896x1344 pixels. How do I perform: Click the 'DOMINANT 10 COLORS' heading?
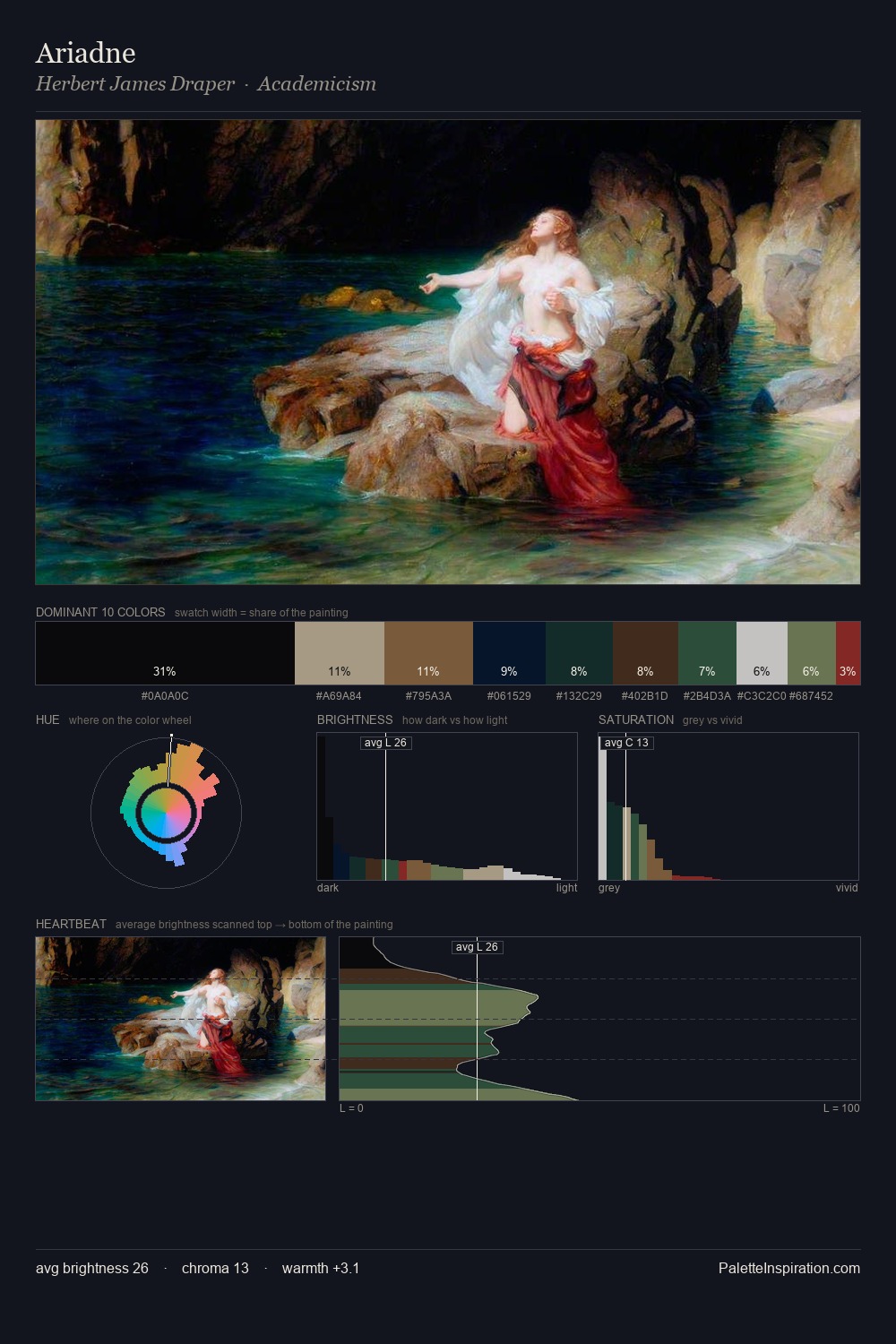(x=100, y=612)
